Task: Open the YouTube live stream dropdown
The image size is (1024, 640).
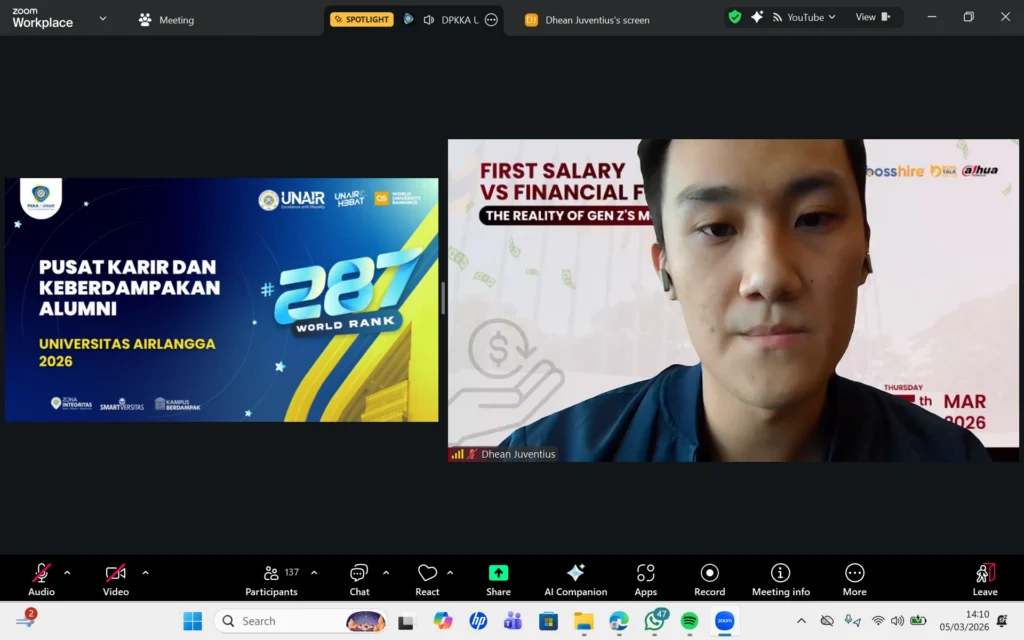Action: click(x=804, y=18)
